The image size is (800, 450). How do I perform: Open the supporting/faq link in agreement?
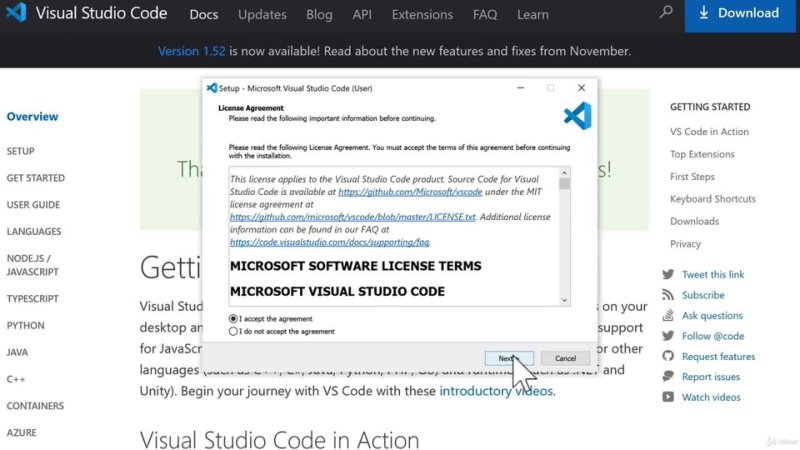(330, 242)
